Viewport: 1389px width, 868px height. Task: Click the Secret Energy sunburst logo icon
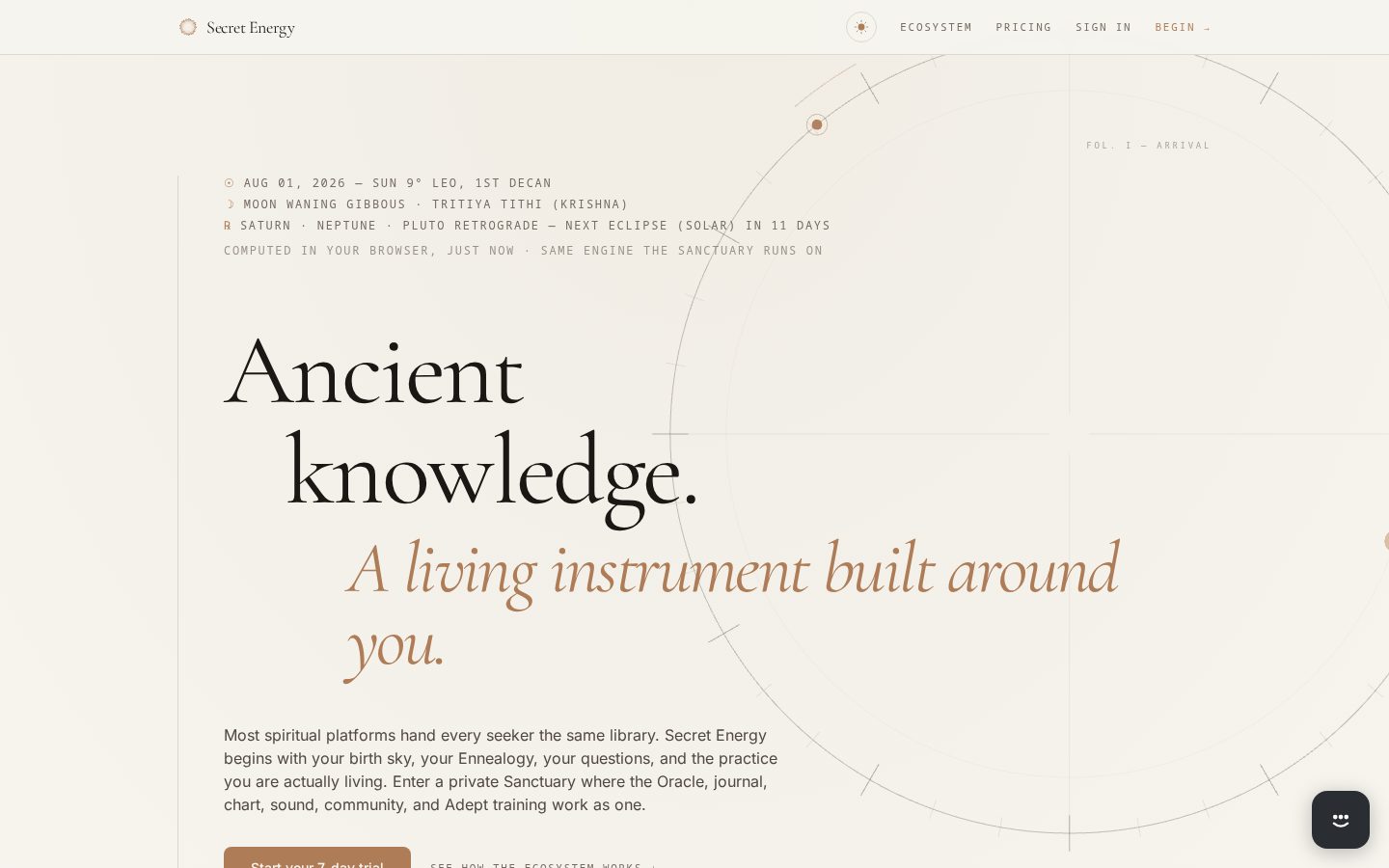point(188,27)
